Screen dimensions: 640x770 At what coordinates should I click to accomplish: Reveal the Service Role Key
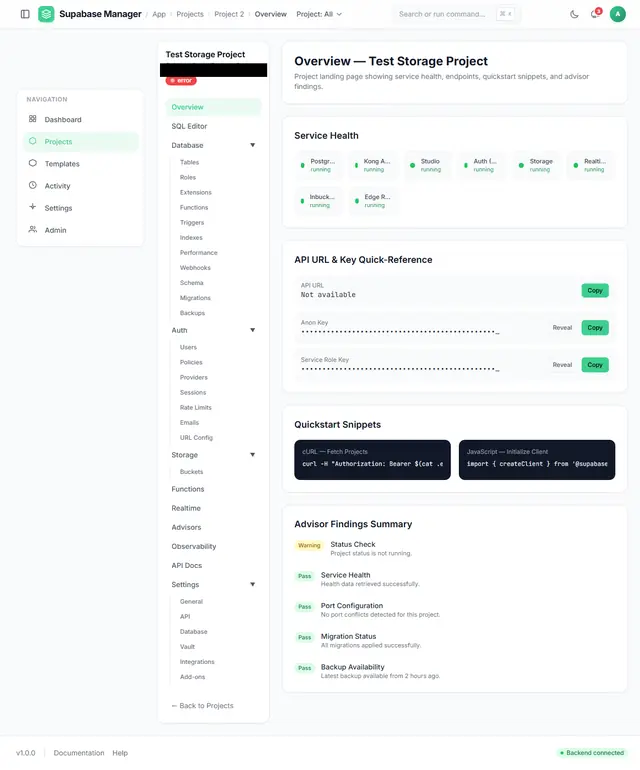562,365
